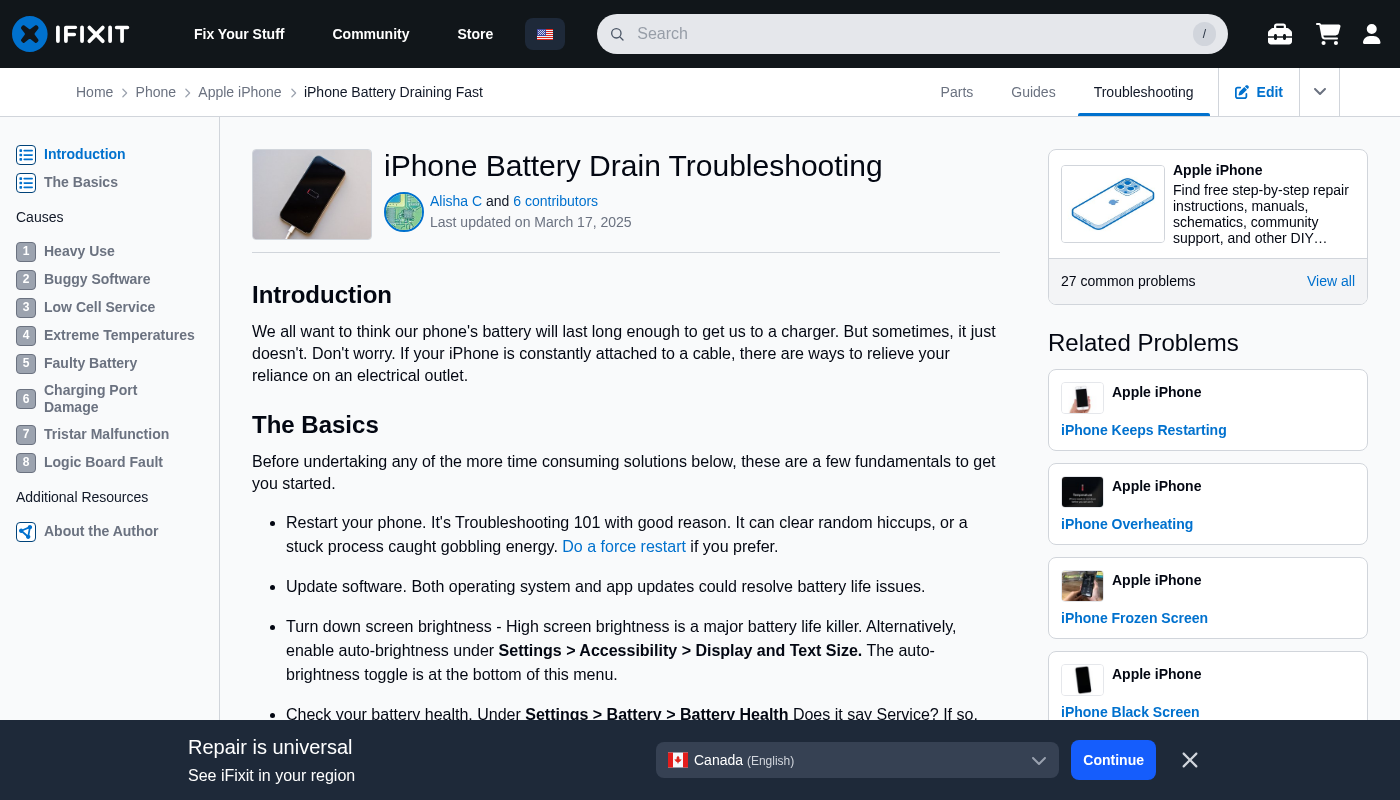Focus the Search input field
1400x800 pixels.
point(900,34)
